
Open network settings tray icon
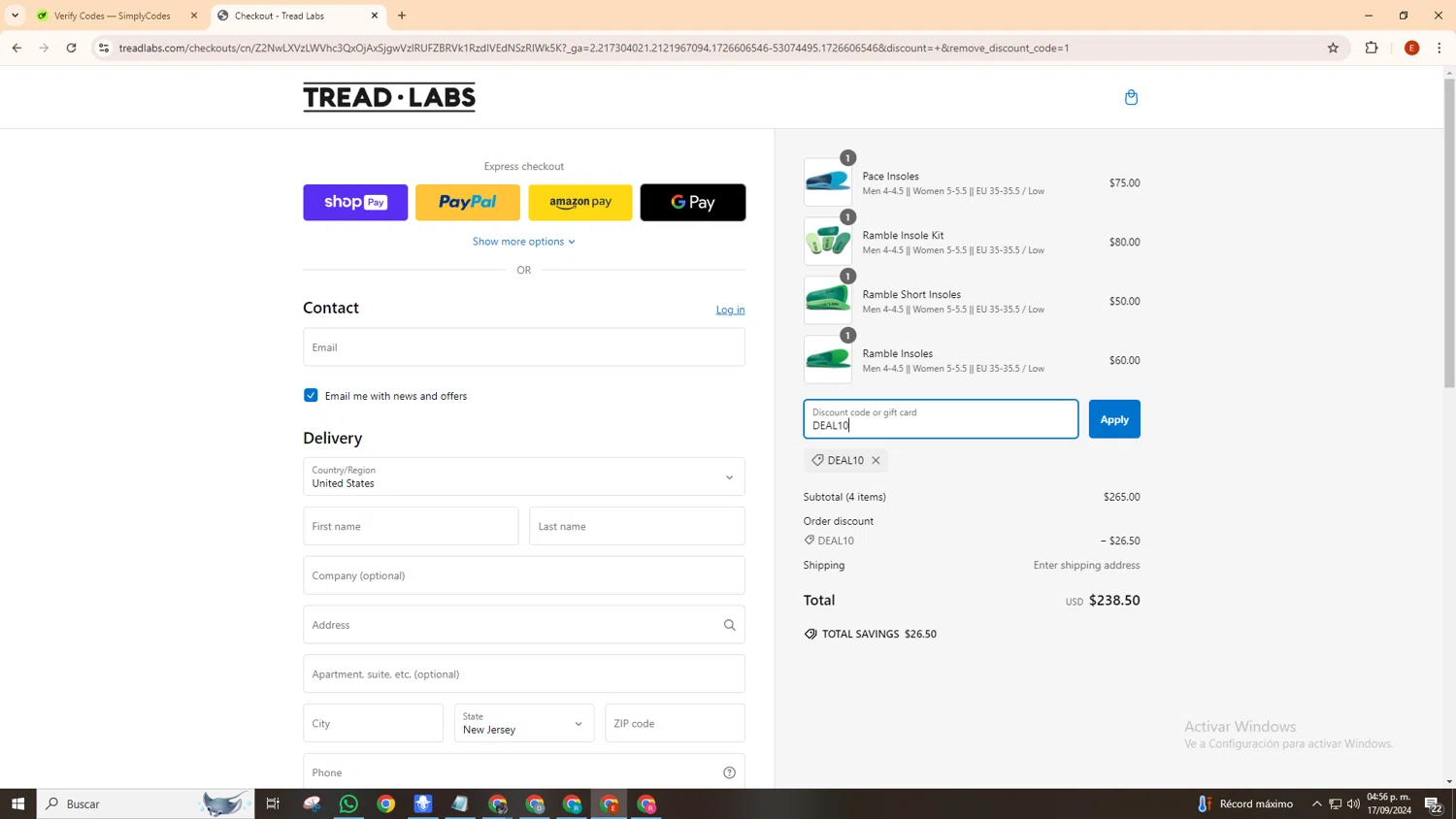(1335, 803)
